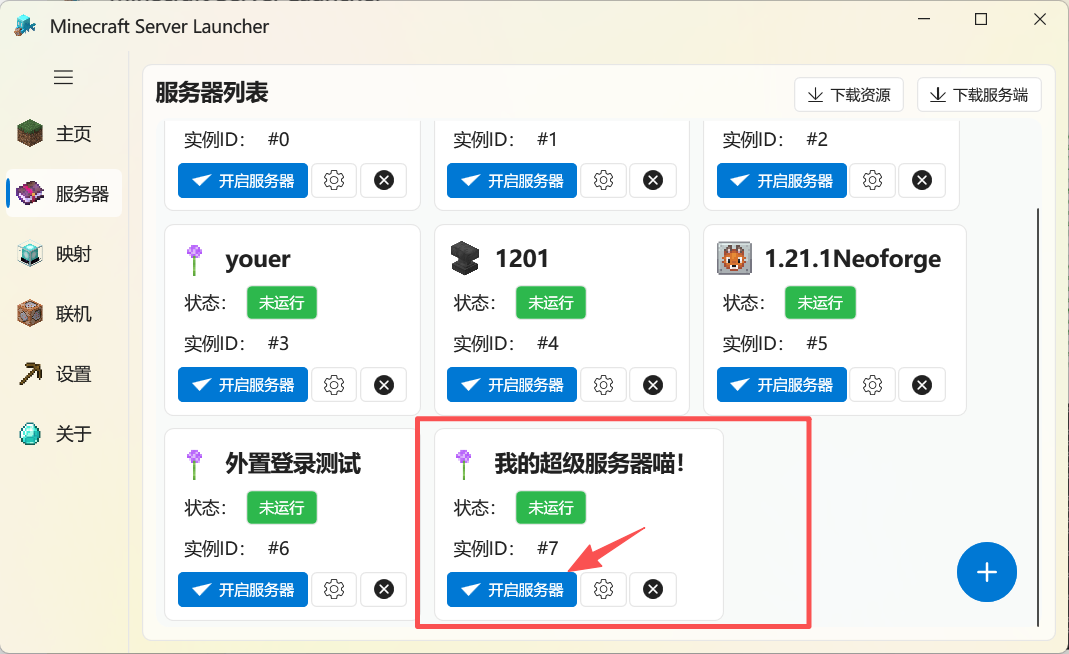Open the 关于 about page

(64, 434)
